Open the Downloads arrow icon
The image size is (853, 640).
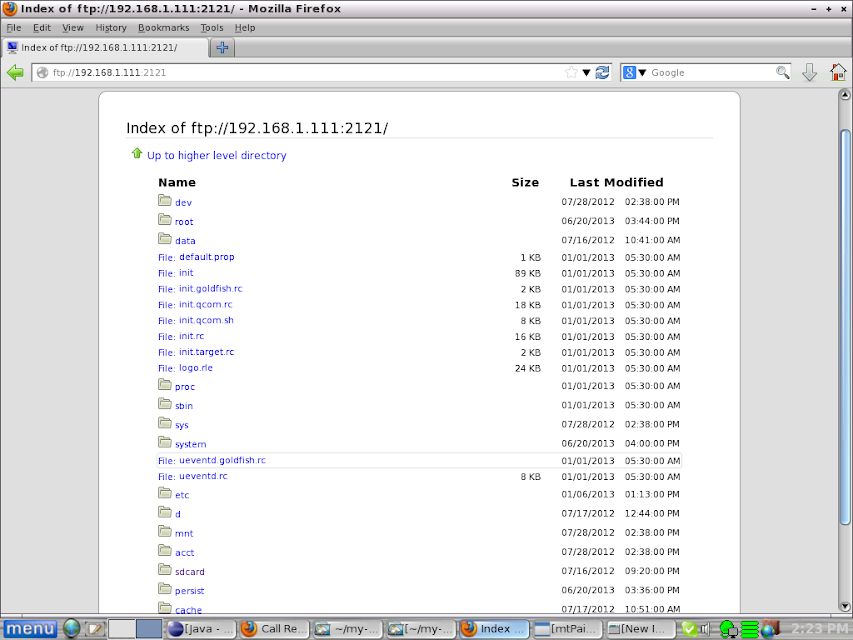[x=810, y=72]
